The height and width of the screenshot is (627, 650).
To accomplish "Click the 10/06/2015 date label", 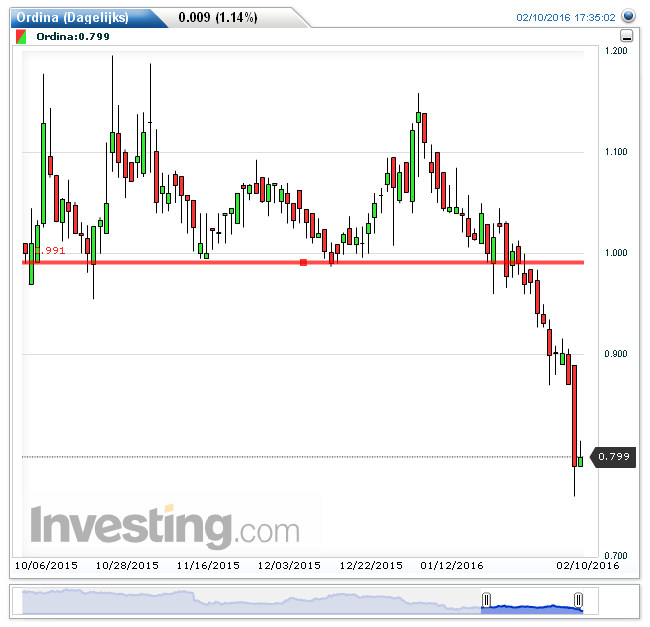I will coord(46,566).
